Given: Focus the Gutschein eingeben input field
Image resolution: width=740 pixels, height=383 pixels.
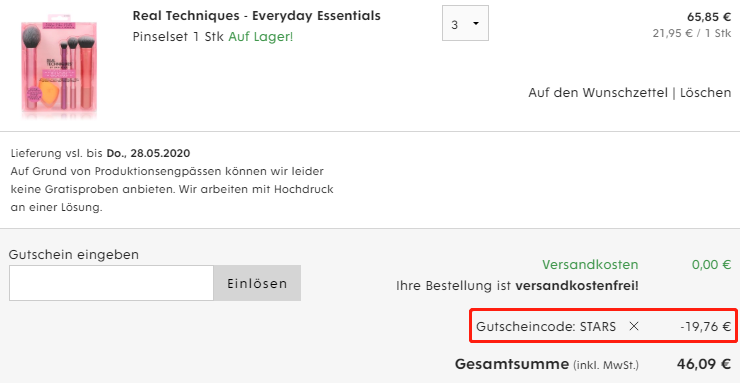Looking at the screenshot, I should pyautogui.click(x=111, y=283).
